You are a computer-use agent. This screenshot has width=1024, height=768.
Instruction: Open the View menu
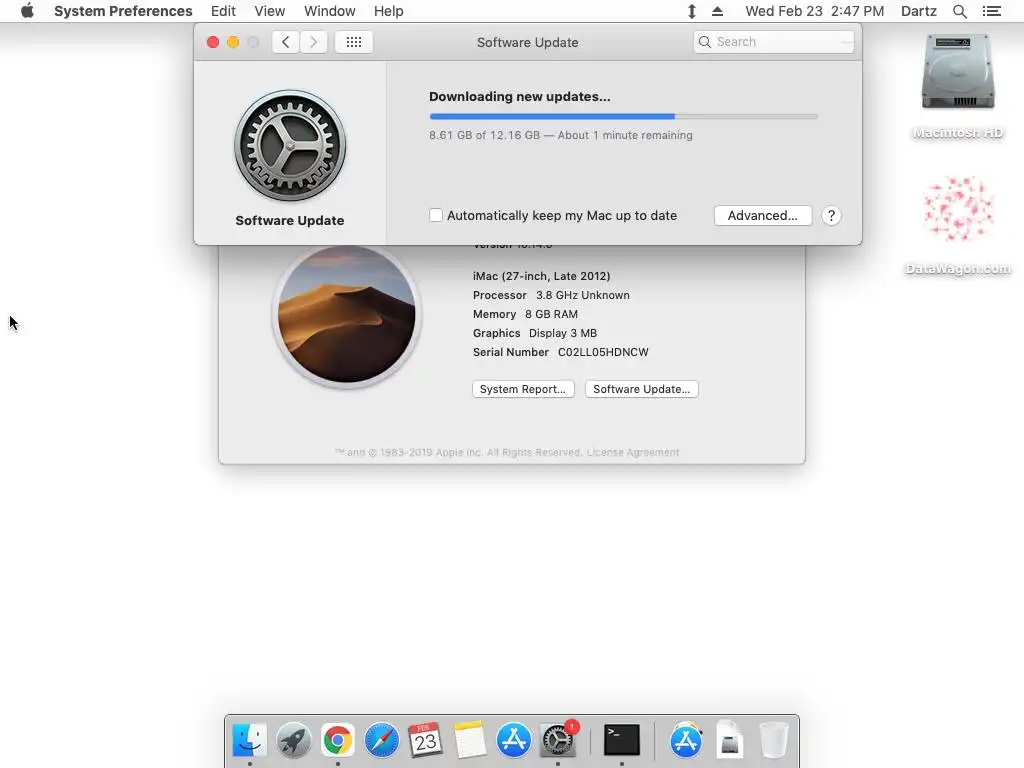270,11
